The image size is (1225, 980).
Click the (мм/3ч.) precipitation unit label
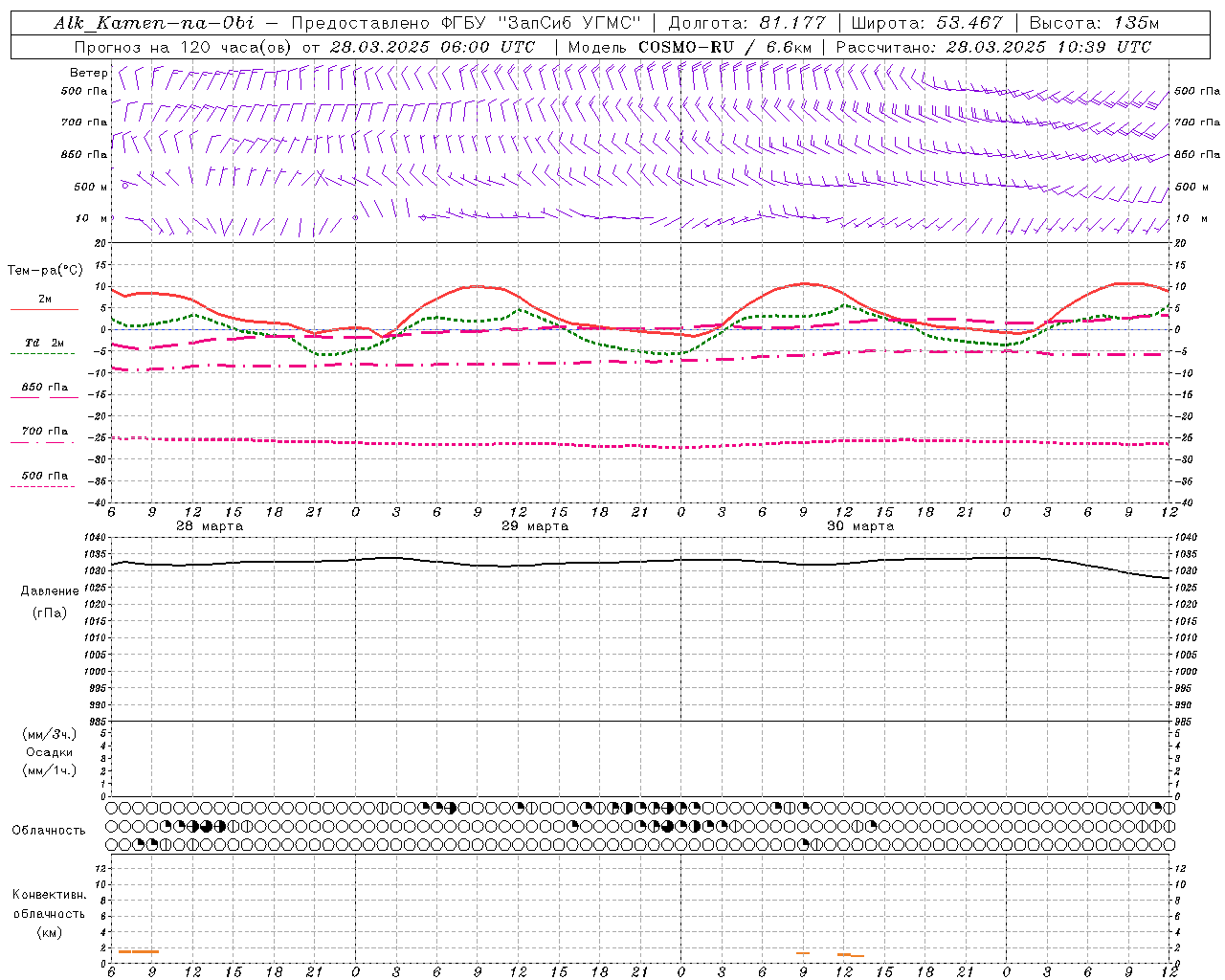(x=50, y=734)
